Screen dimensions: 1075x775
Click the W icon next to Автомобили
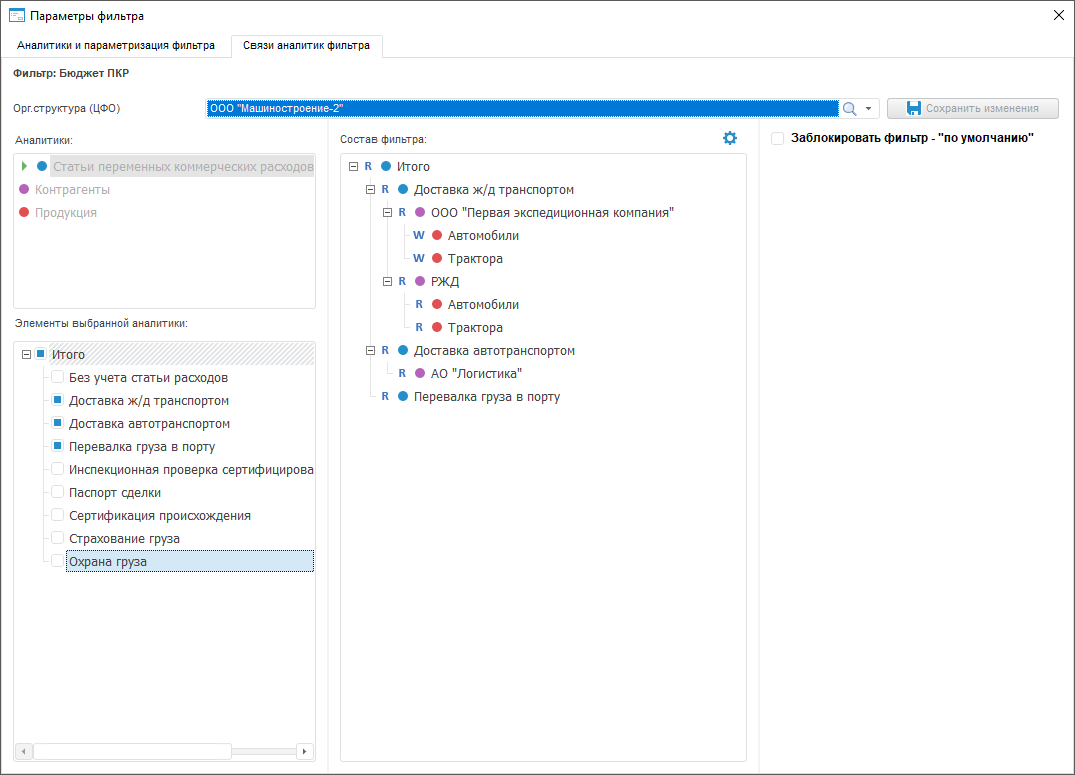point(419,236)
